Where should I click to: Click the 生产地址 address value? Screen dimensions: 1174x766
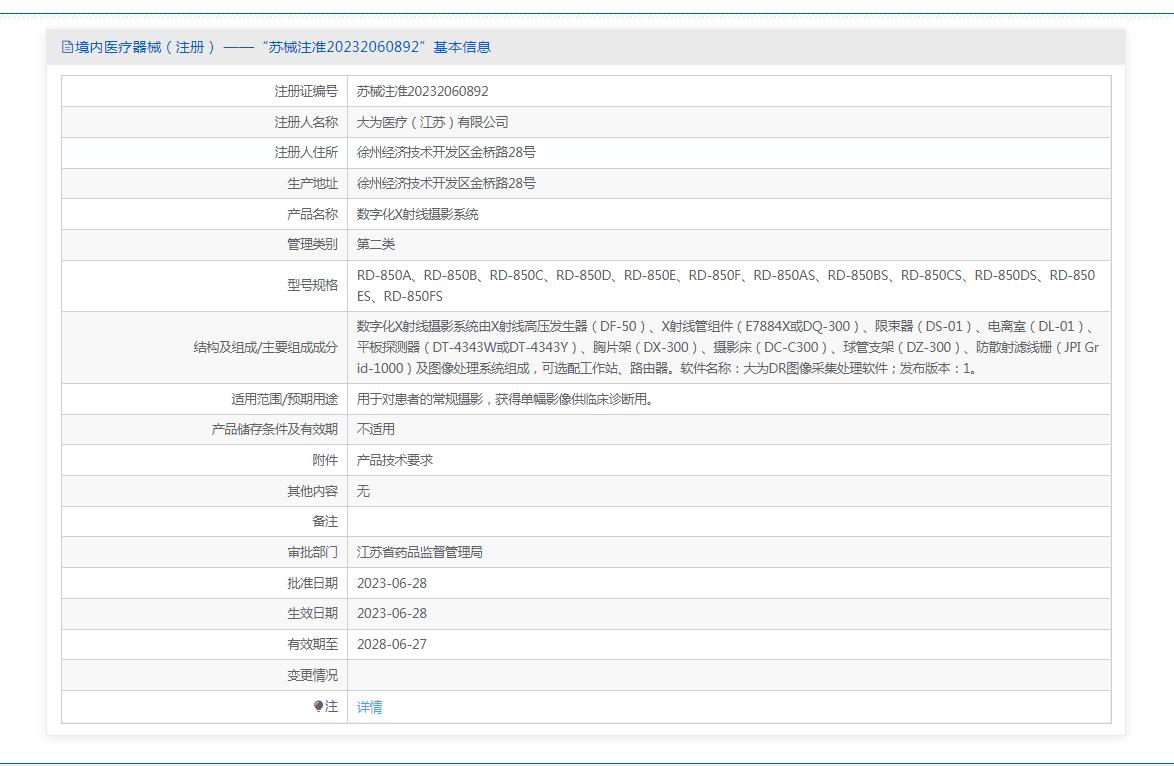click(x=446, y=183)
